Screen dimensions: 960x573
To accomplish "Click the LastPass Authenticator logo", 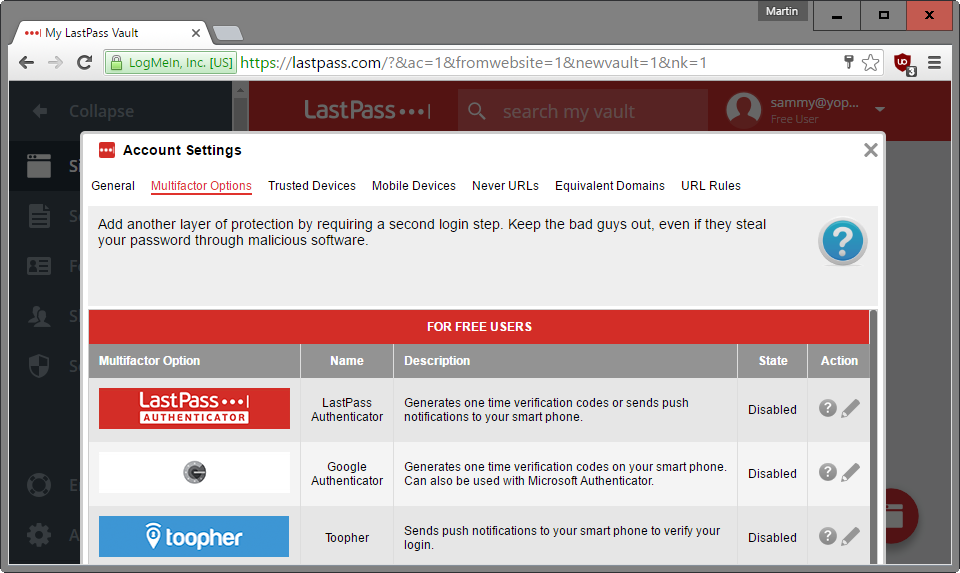I will click(x=194, y=408).
